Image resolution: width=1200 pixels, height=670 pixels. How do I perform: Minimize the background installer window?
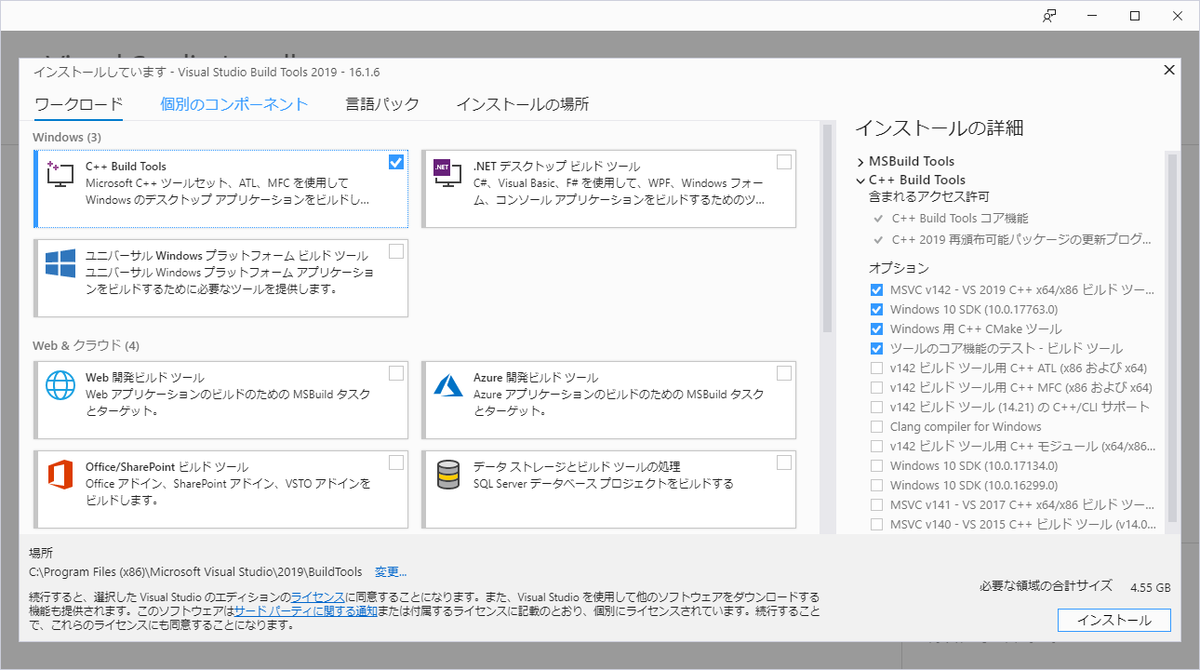click(x=1092, y=15)
